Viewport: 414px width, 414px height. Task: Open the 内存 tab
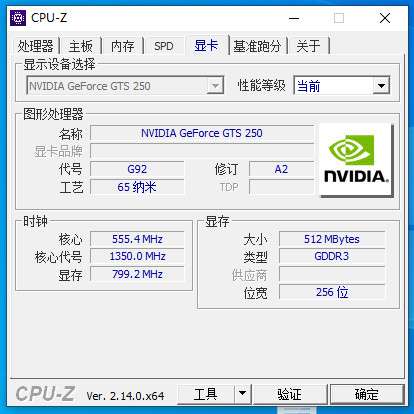123,46
